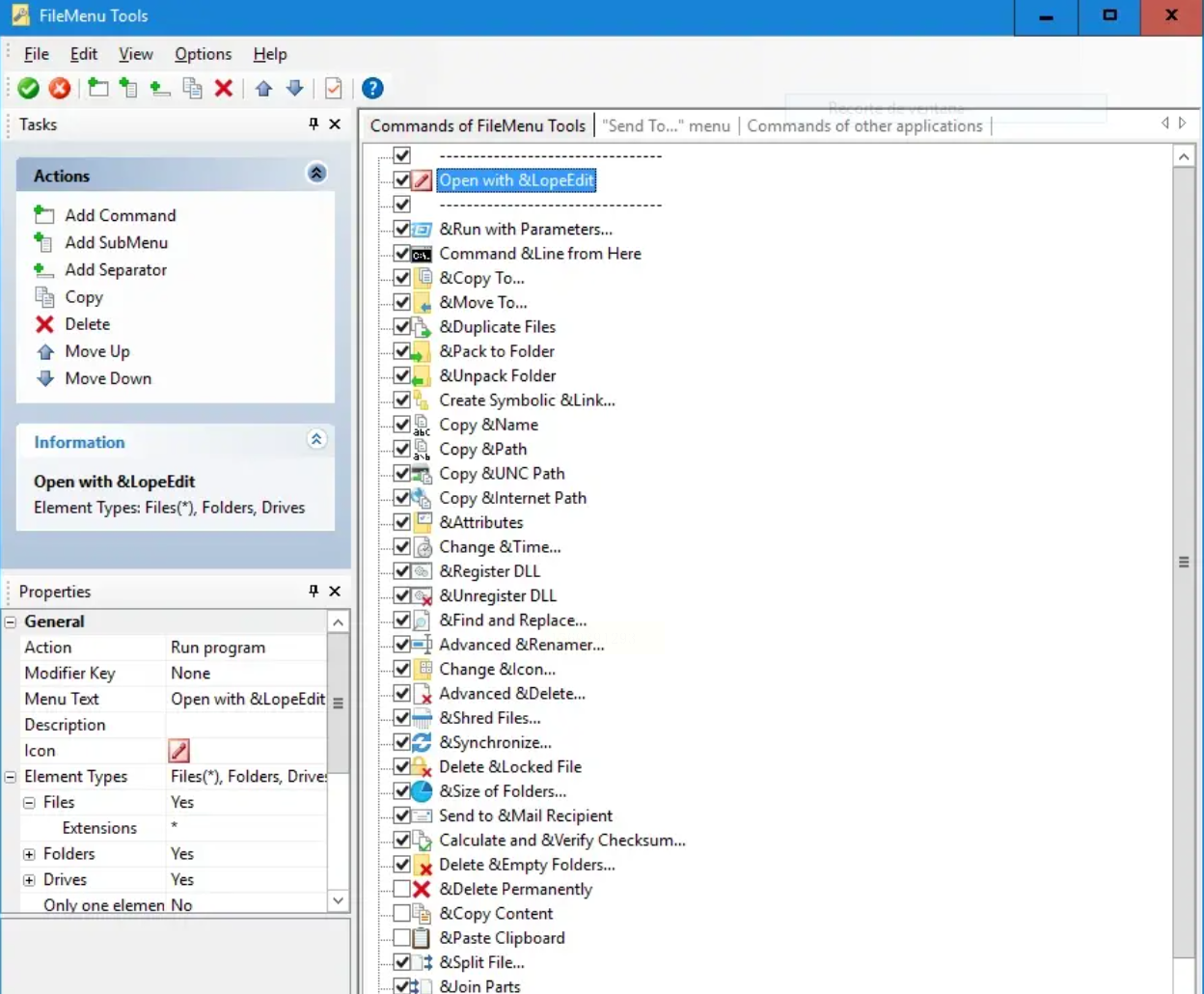The width and height of the screenshot is (1204, 994).
Task: Collapse the Actions section chevron
Action: tap(316, 174)
